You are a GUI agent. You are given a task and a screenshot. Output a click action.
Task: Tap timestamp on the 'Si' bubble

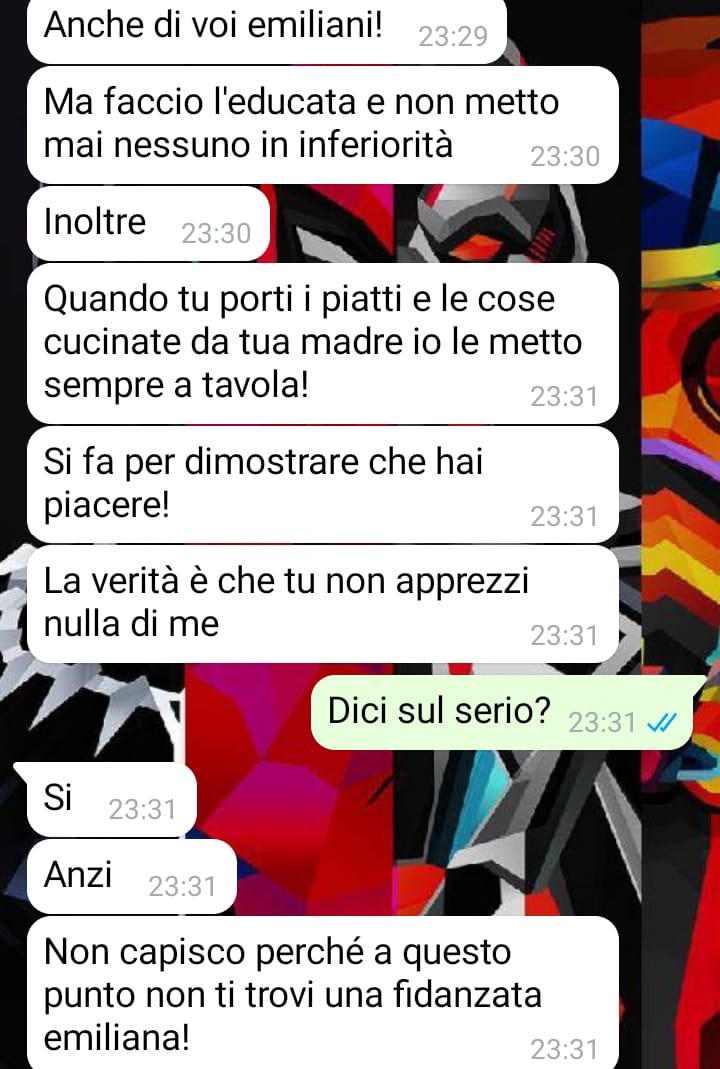click(x=142, y=810)
